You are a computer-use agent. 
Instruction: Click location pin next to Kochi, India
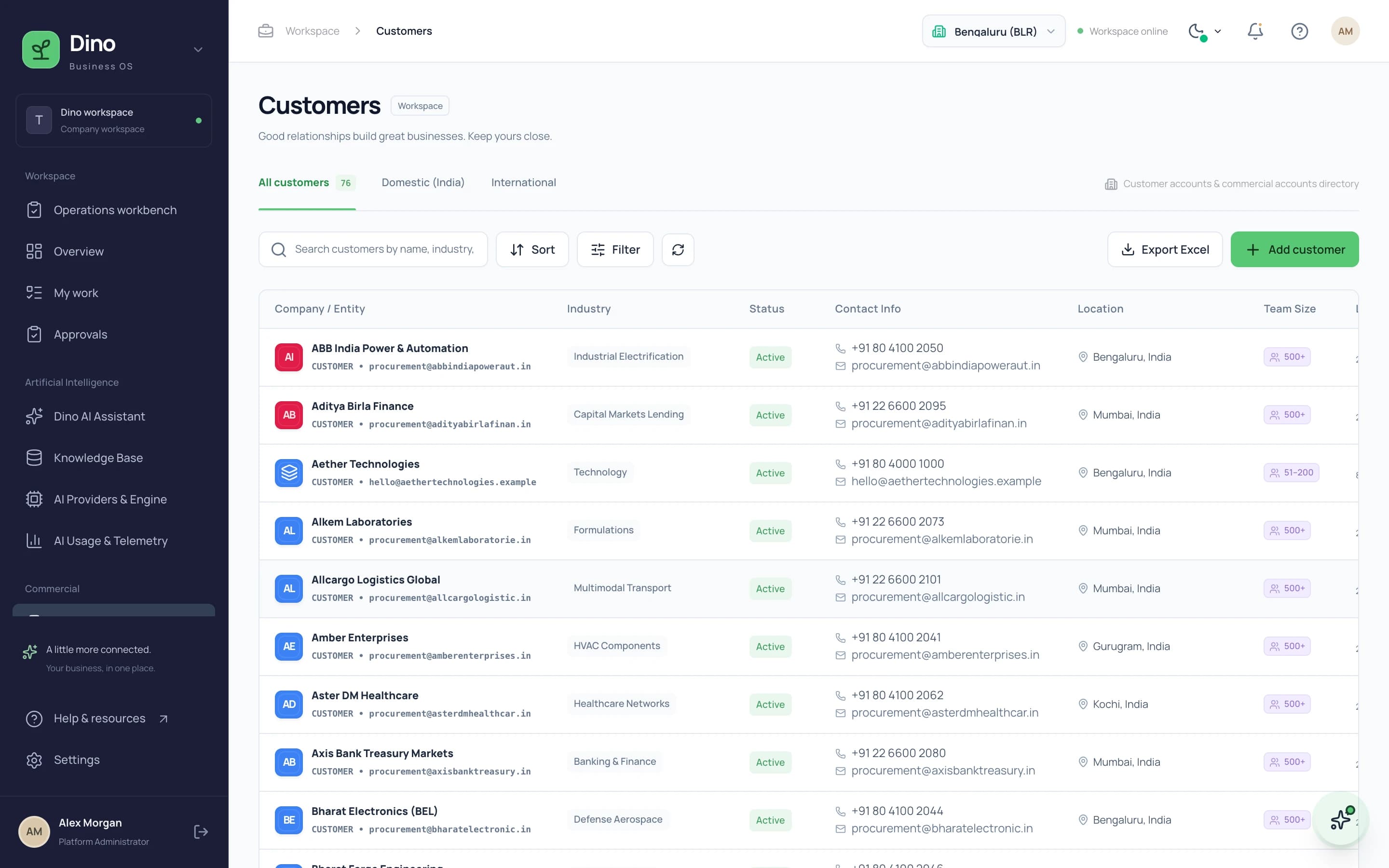[x=1082, y=705]
